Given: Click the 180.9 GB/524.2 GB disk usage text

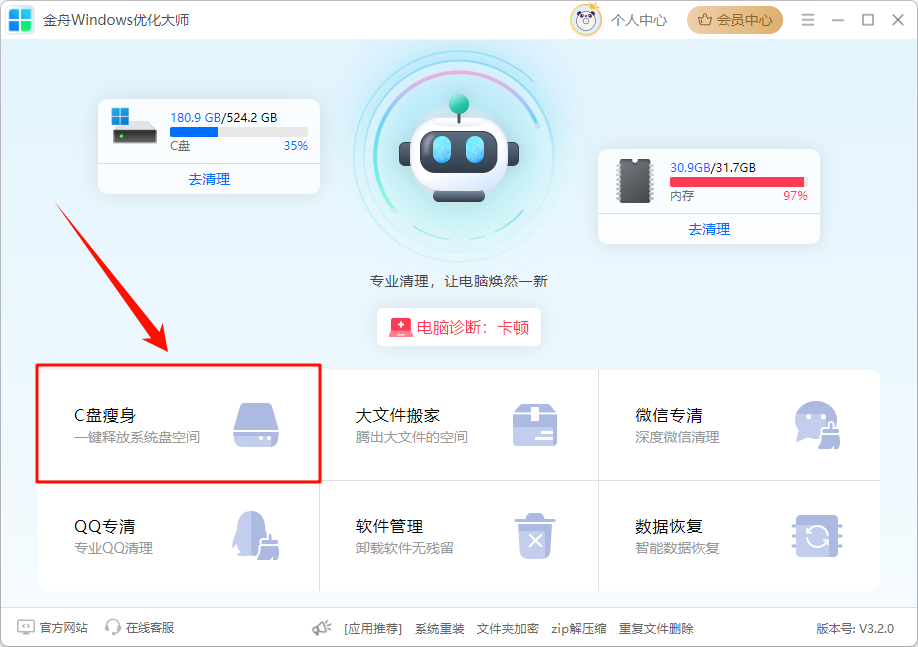Looking at the screenshot, I should [224, 118].
